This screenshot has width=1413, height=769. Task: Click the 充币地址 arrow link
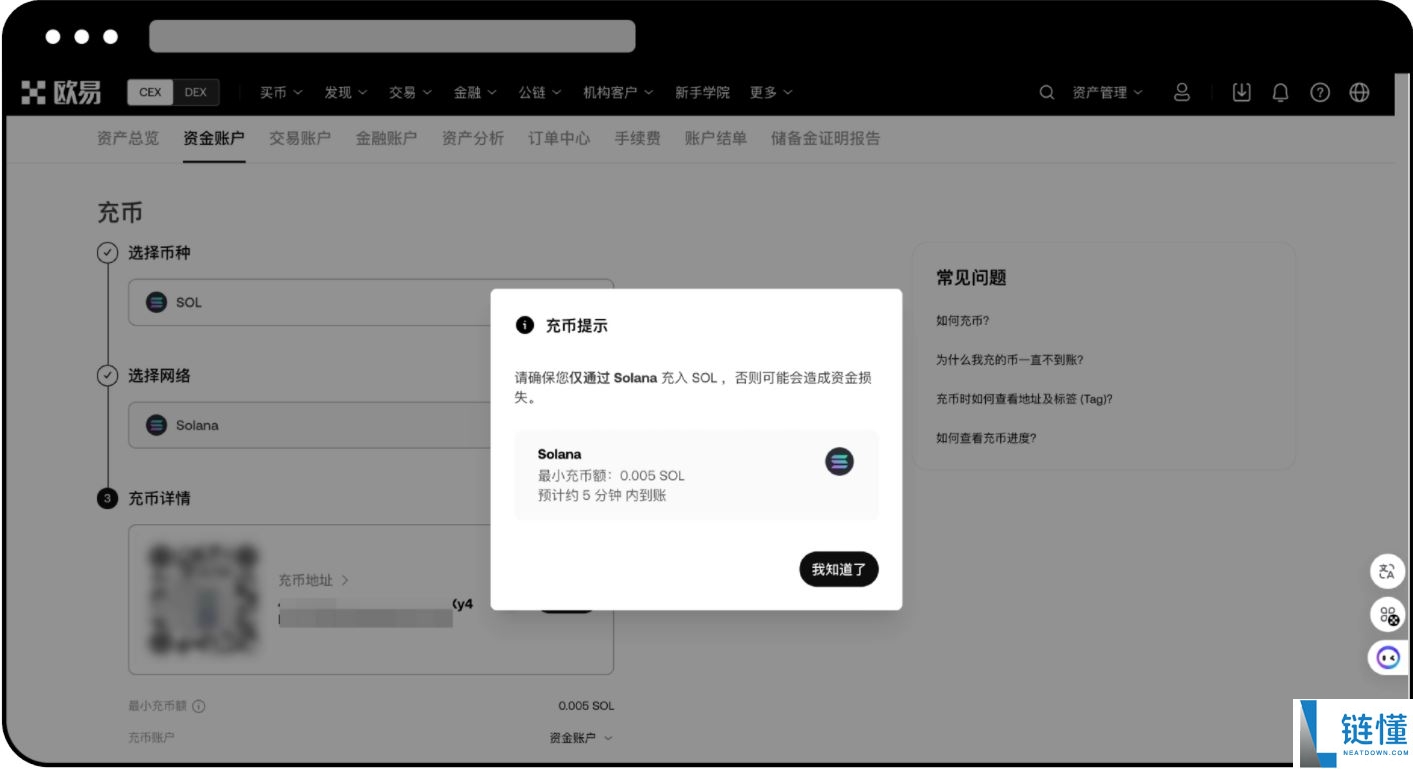click(313, 580)
